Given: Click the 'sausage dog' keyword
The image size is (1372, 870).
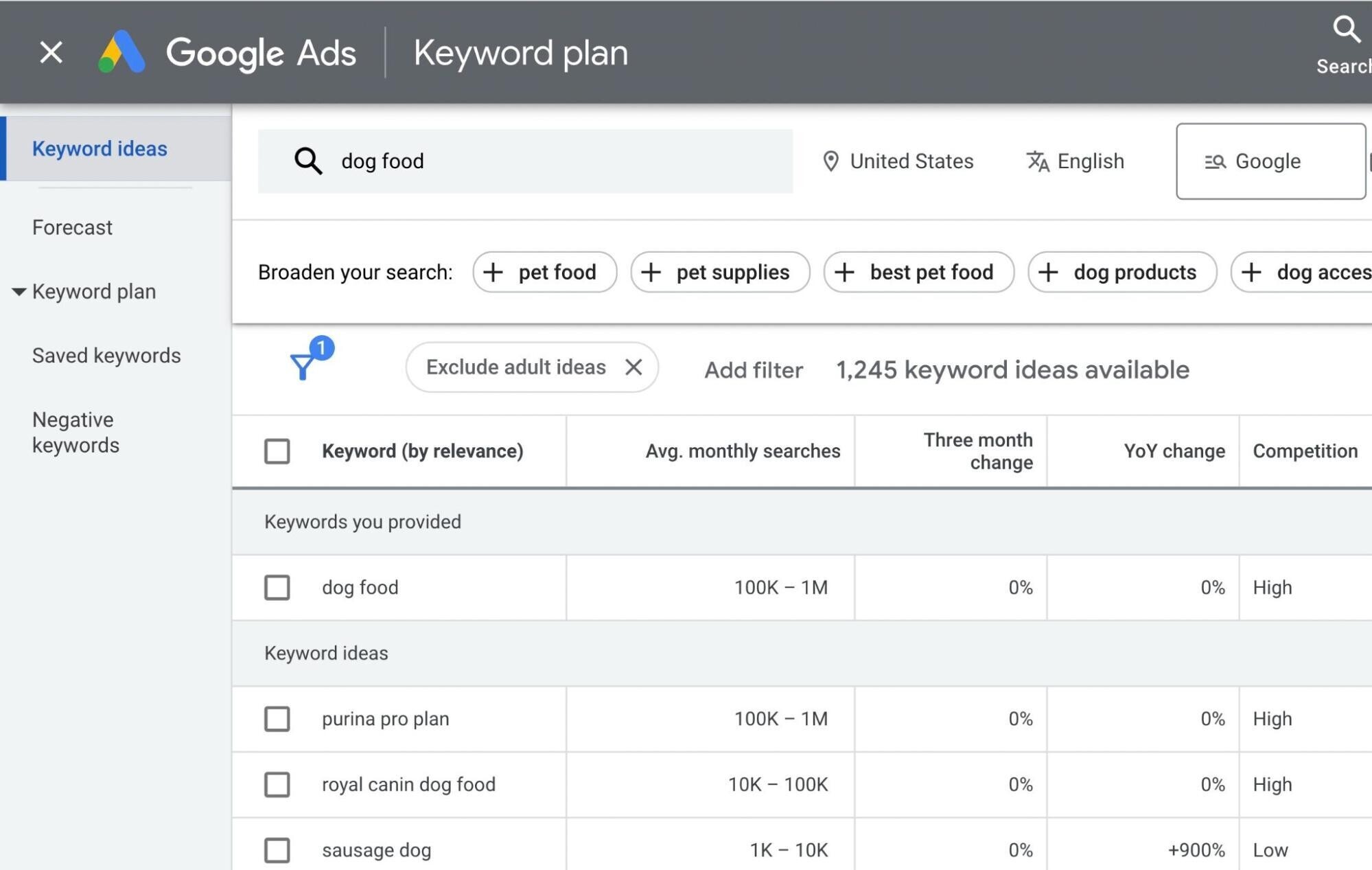Looking at the screenshot, I should tap(376, 850).
